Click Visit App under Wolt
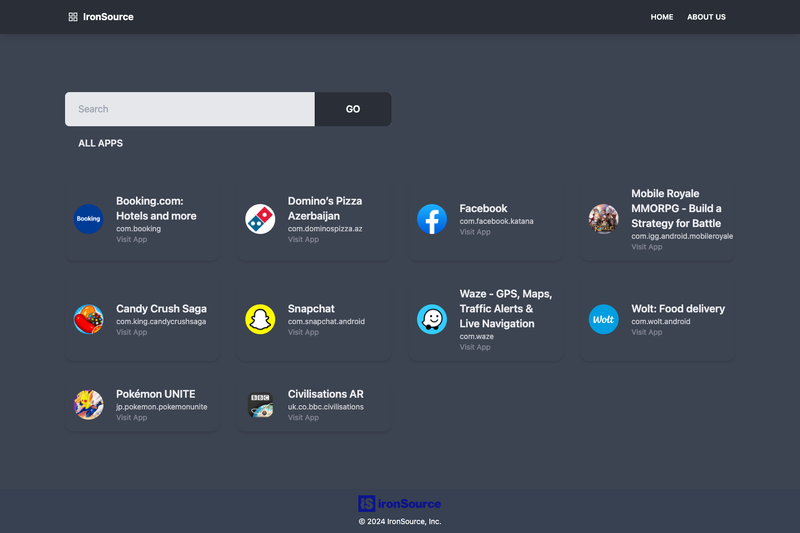 pos(647,332)
